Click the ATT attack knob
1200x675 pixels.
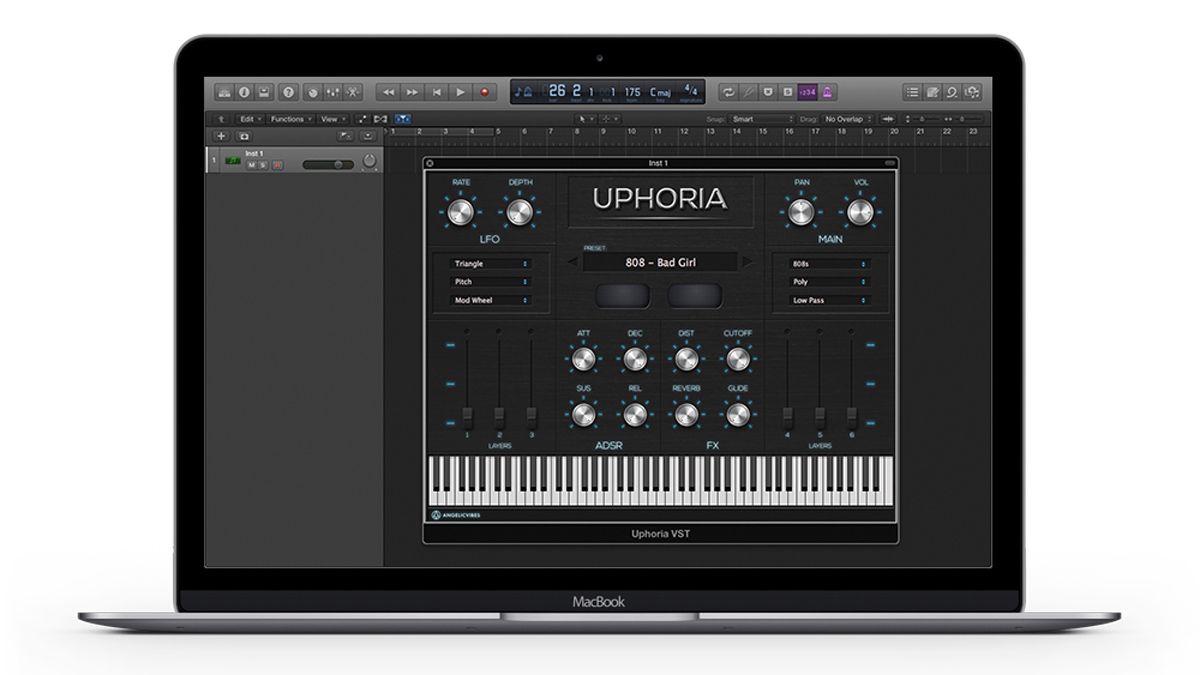pyautogui.click(x=582, y=359)
